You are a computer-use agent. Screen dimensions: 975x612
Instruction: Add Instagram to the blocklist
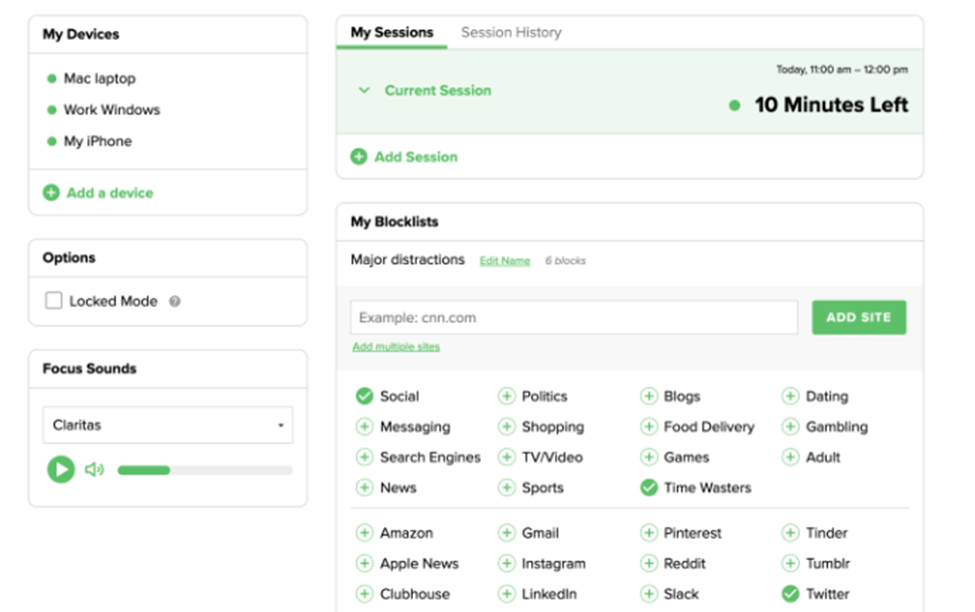coord(507,564)
